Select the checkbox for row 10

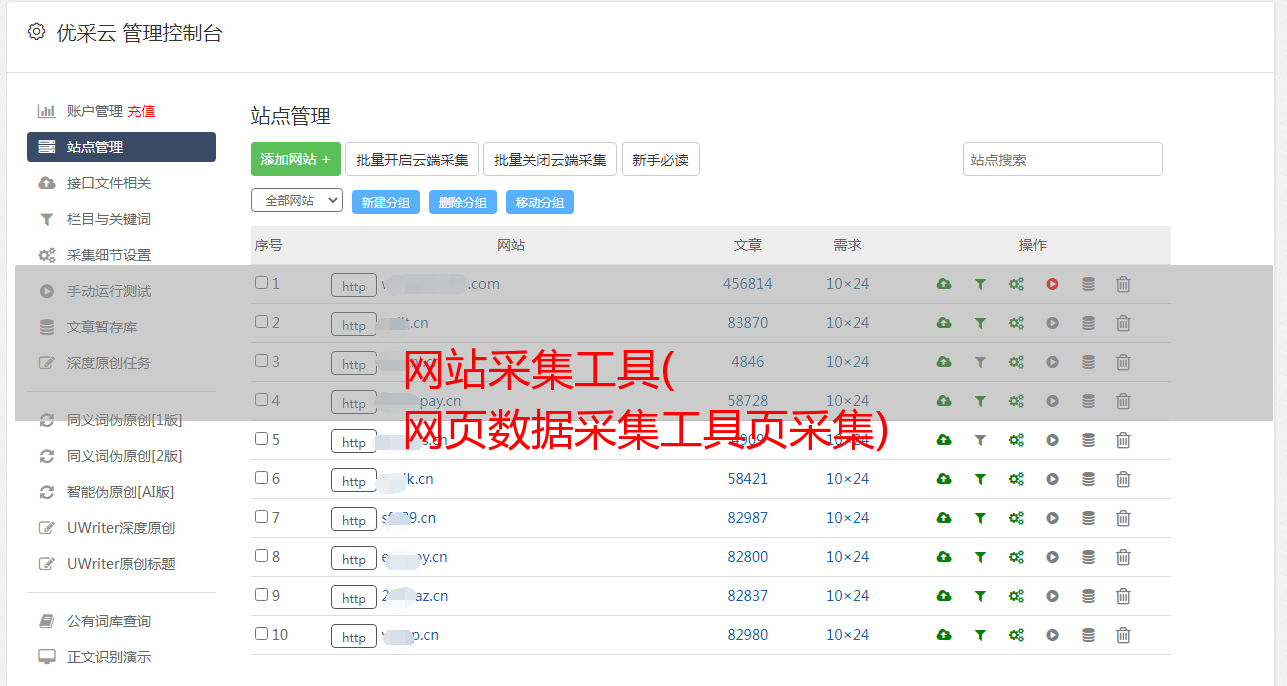[261, 634]
